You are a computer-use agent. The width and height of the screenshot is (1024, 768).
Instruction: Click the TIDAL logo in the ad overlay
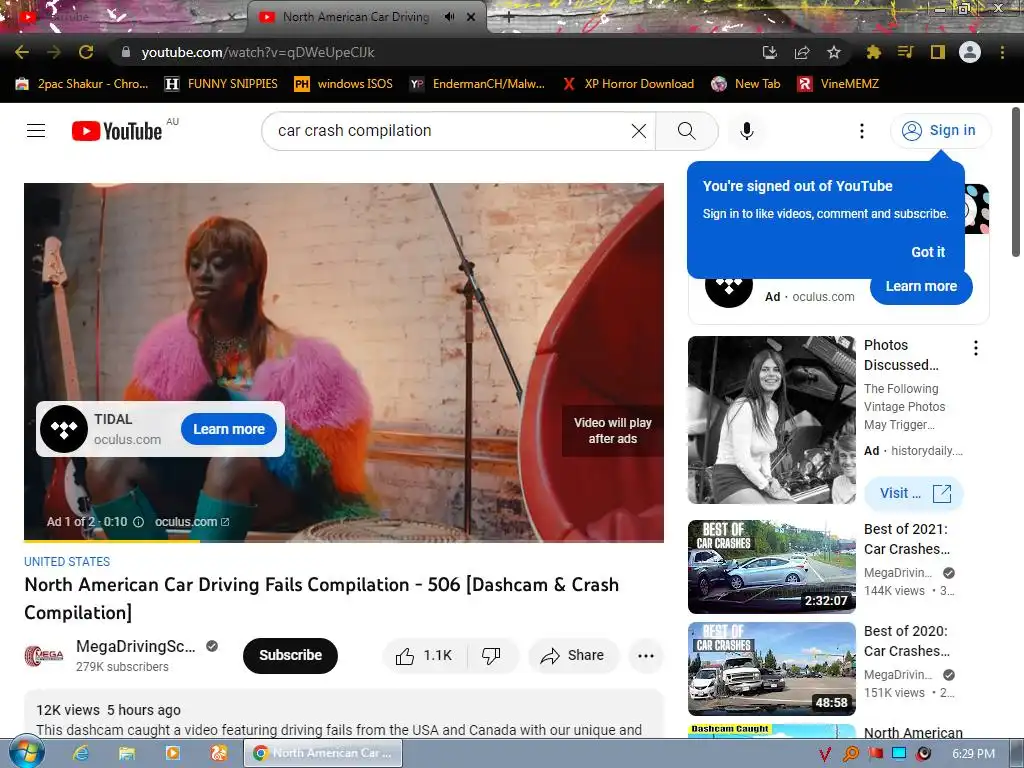(64, 429)
